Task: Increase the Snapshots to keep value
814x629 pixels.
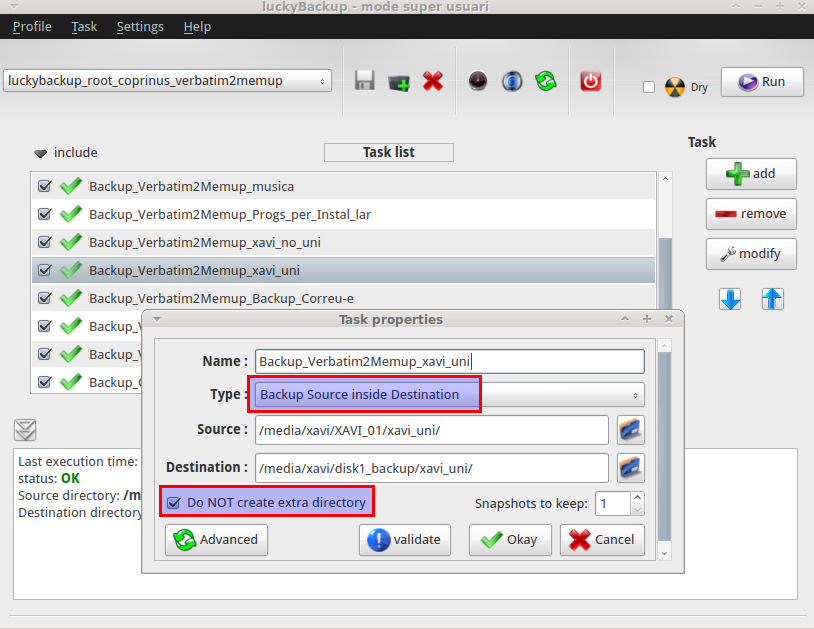Action: tap(638, 497)
